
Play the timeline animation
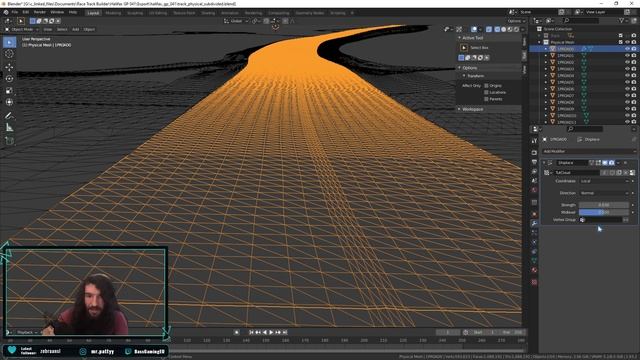pyautogui.click(x=271, y=333)
